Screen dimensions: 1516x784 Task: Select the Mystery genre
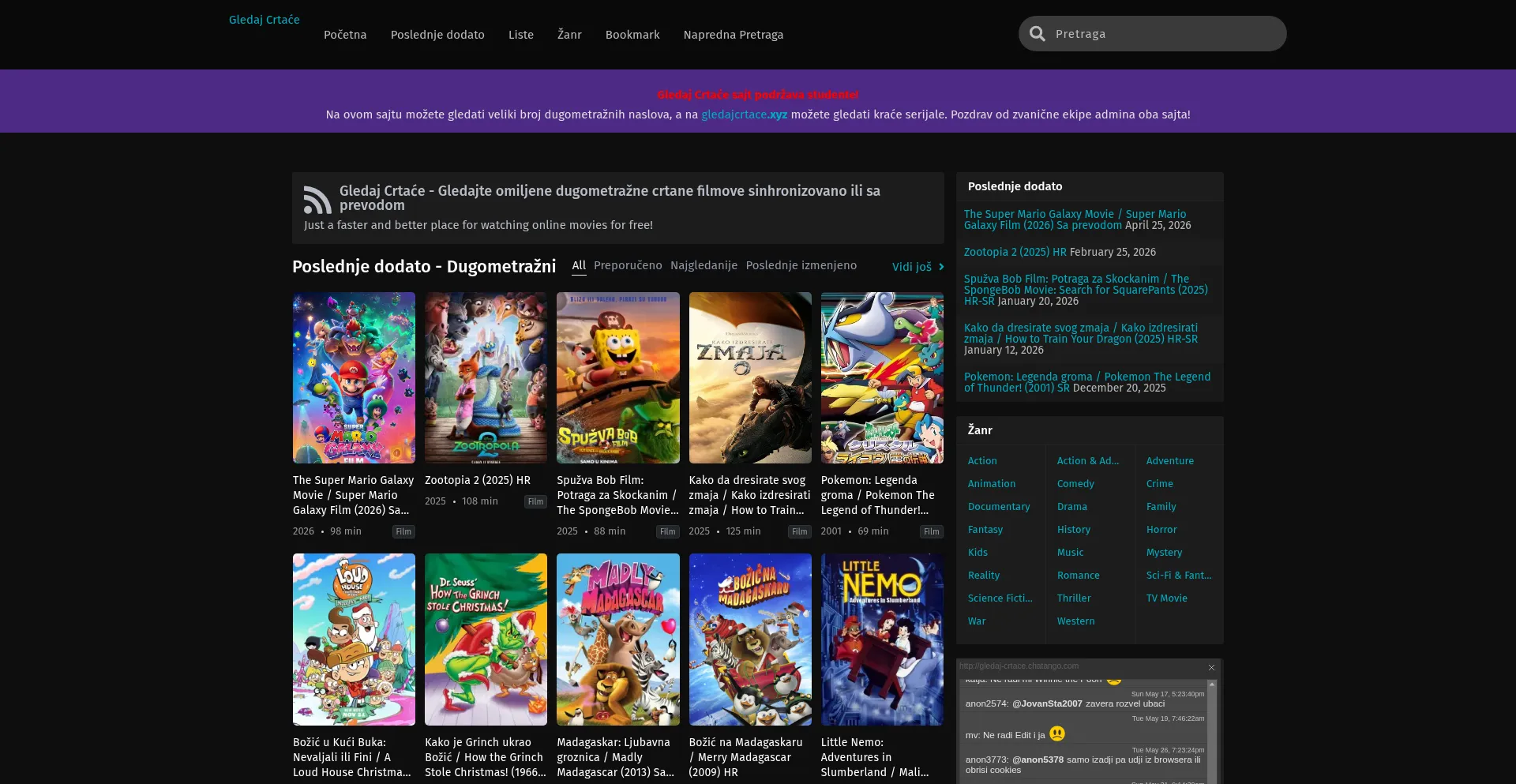point(1165,553)
